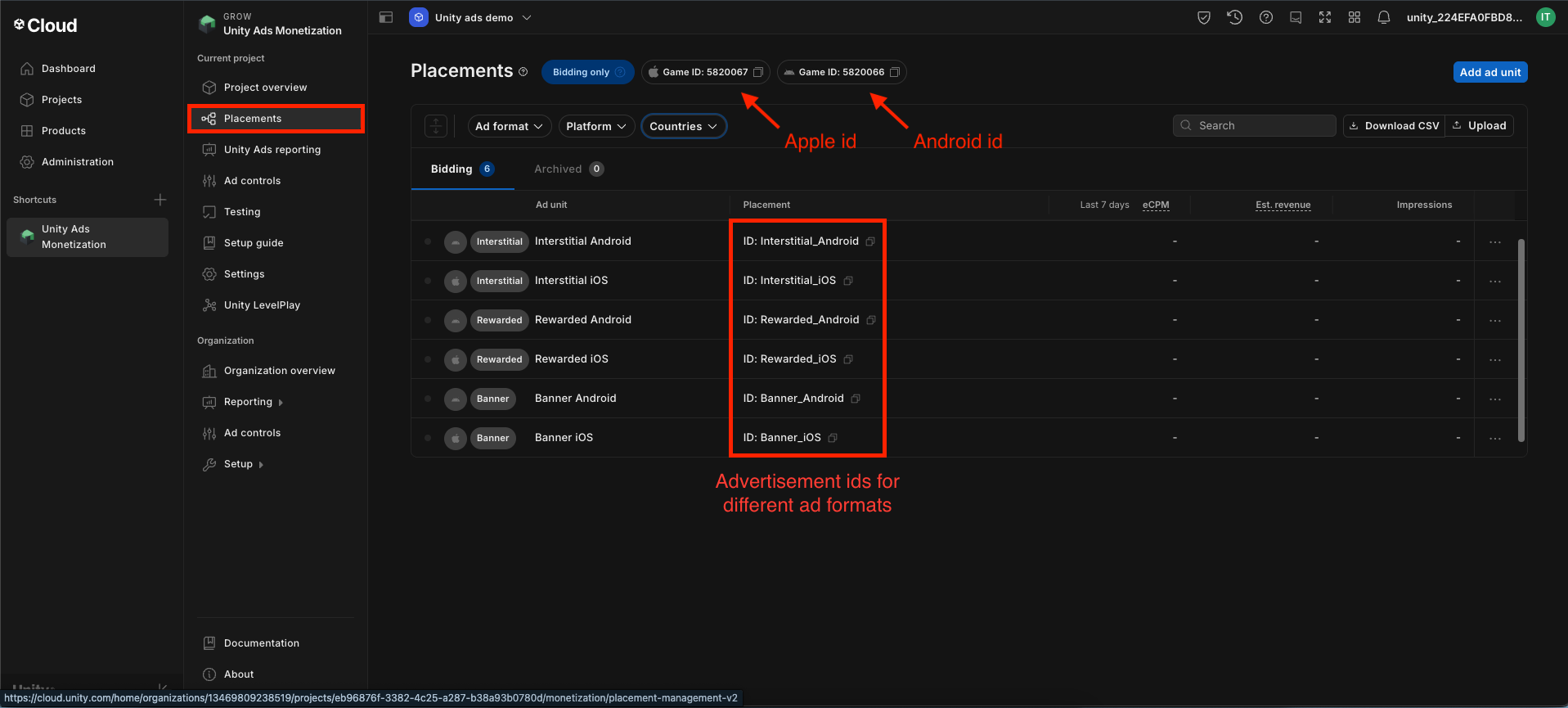The width and height of the screenshot is (1568, 708).
Task: Copy the Rewarded_Android placement ID
Action: 871,320
